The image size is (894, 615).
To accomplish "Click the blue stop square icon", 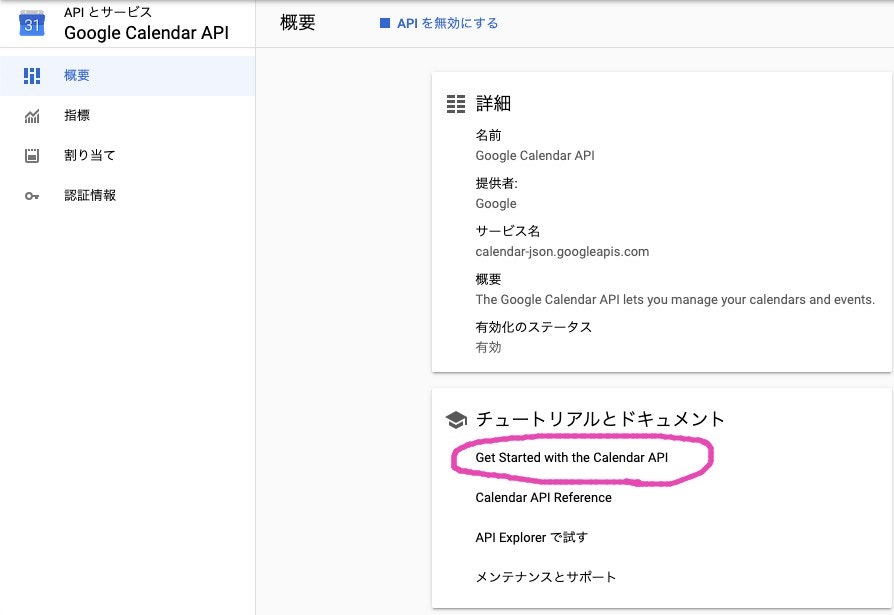I will (385, 23).
